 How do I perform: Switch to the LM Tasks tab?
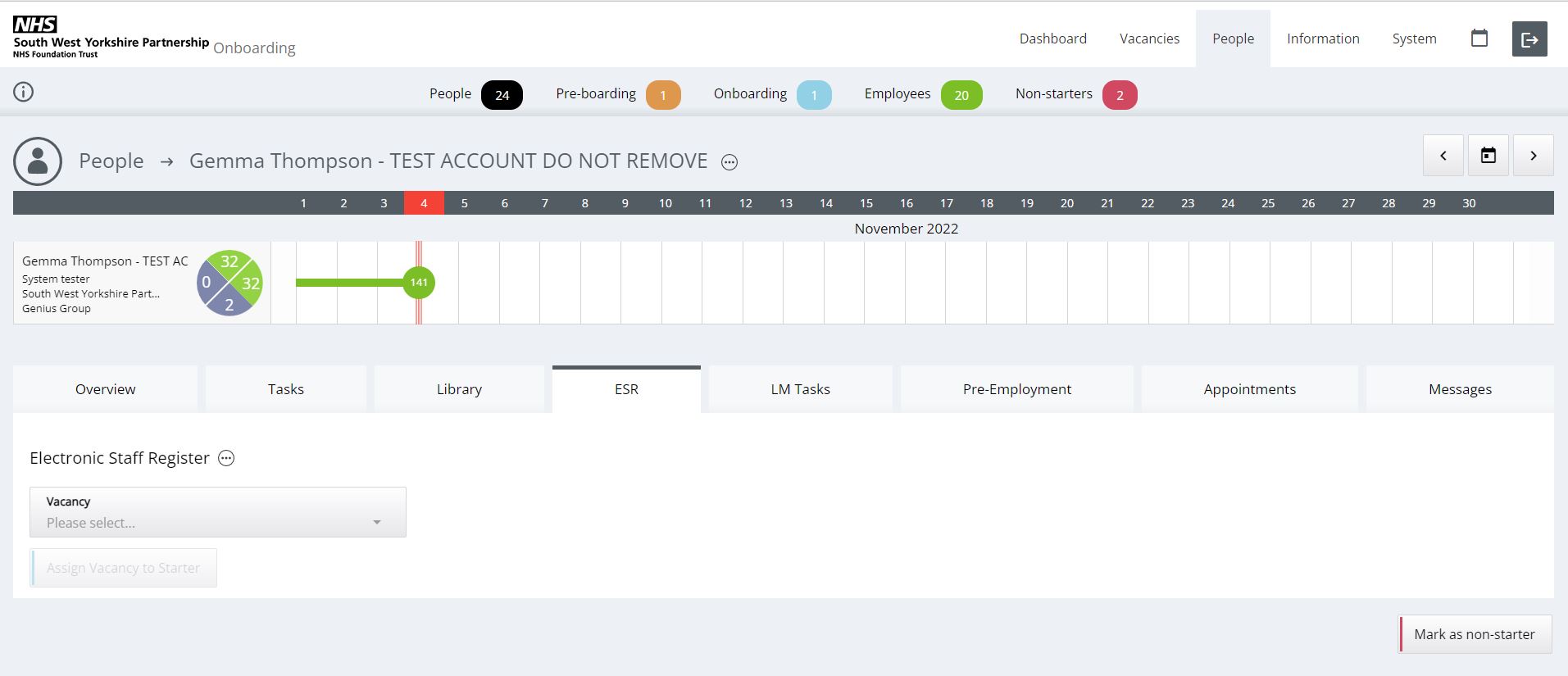click(800, 389)
